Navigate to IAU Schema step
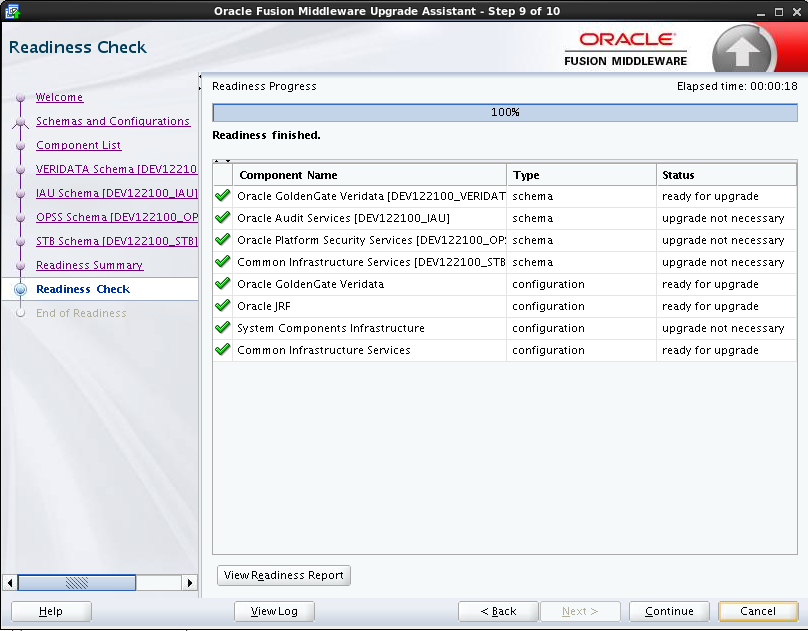This screenshot has width=808, height=631. (x=116, y=193)
